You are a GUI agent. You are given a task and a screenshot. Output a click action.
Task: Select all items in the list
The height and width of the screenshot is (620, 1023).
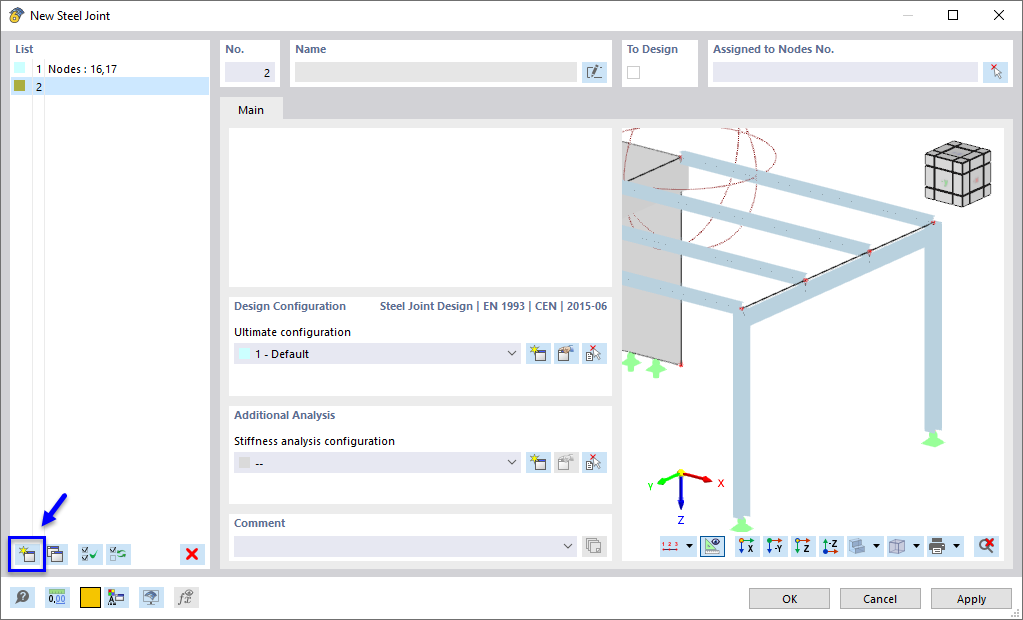coord(89,554)
